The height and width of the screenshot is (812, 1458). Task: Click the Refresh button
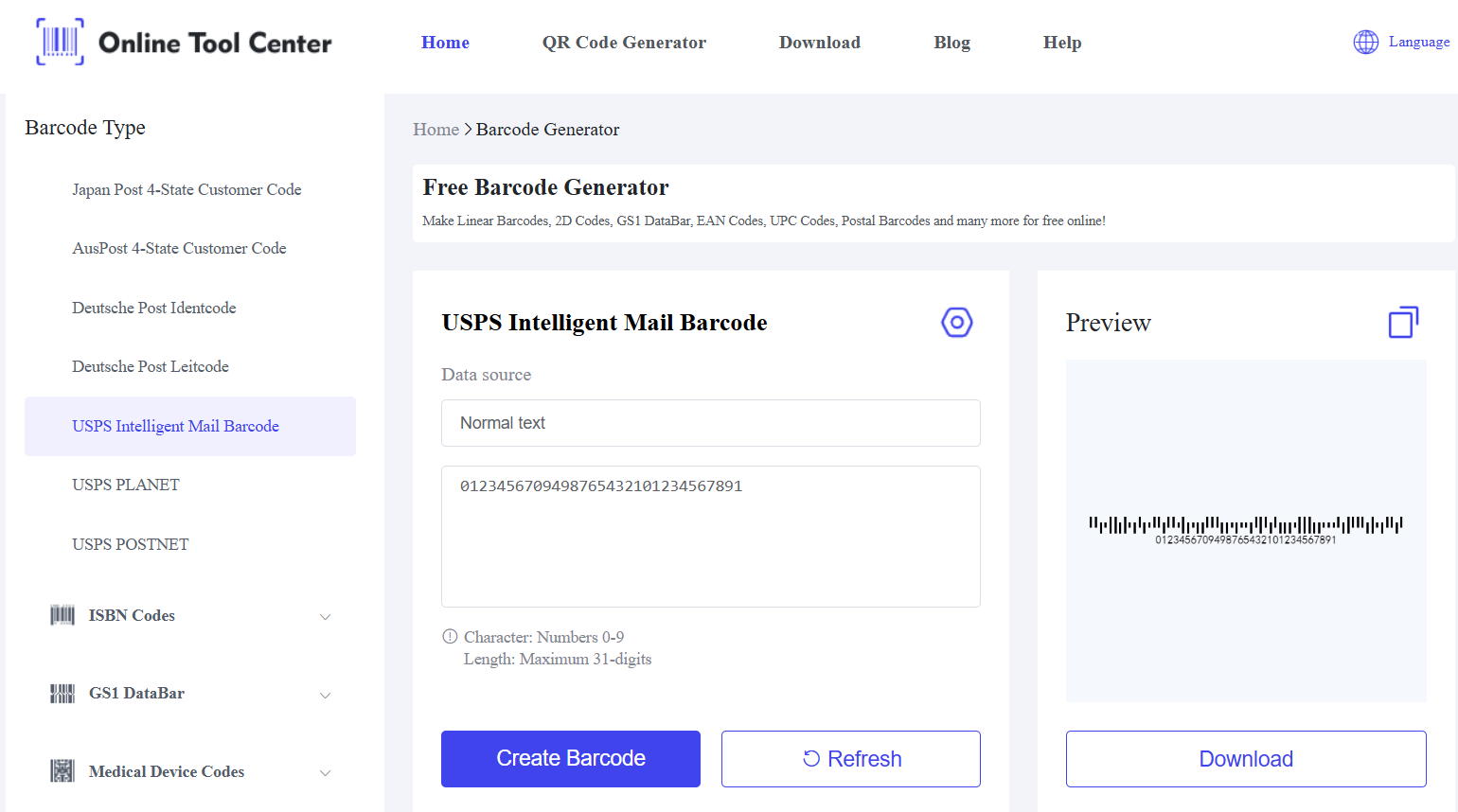851,759
